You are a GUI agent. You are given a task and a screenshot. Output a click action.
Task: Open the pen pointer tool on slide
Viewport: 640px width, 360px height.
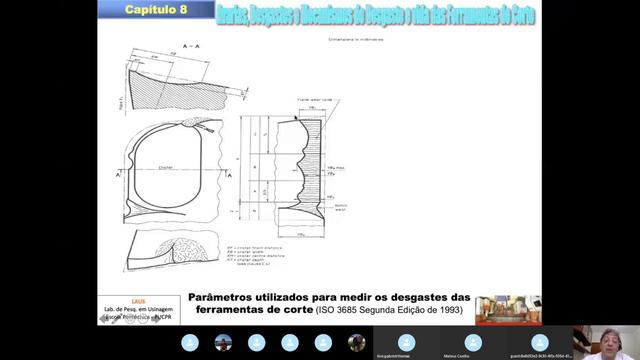(117, 319)
